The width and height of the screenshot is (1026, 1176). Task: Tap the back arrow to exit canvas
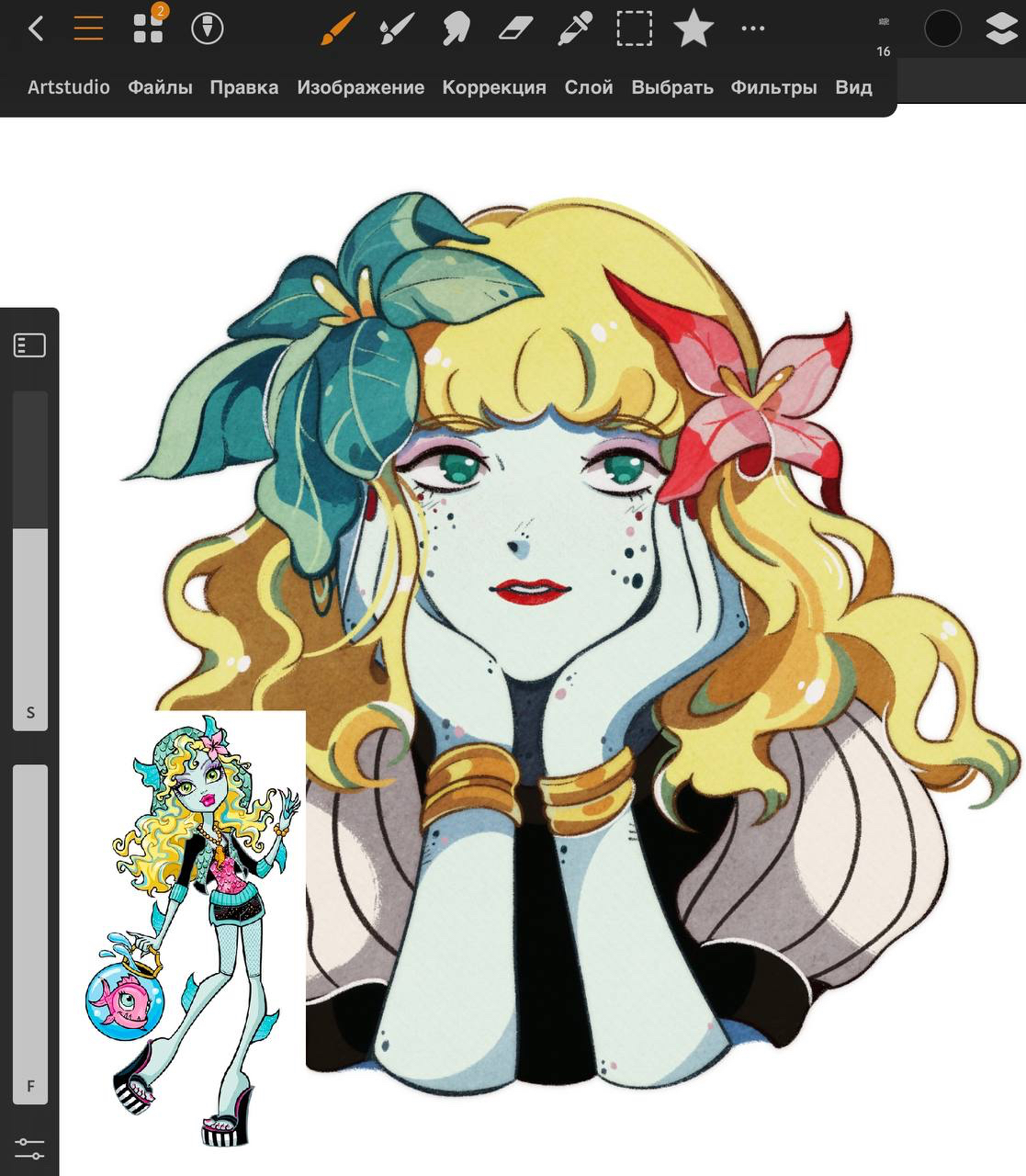pos(36,28)
